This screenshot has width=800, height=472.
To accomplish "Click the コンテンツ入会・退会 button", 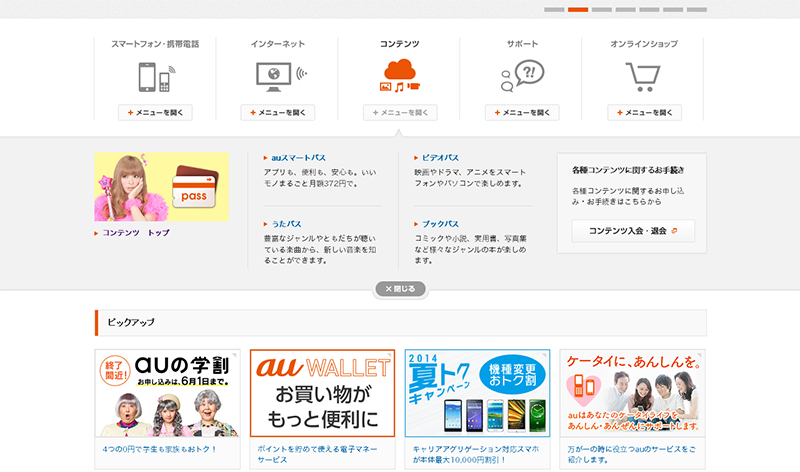I will pyautogui.click(x=633, y=231).
